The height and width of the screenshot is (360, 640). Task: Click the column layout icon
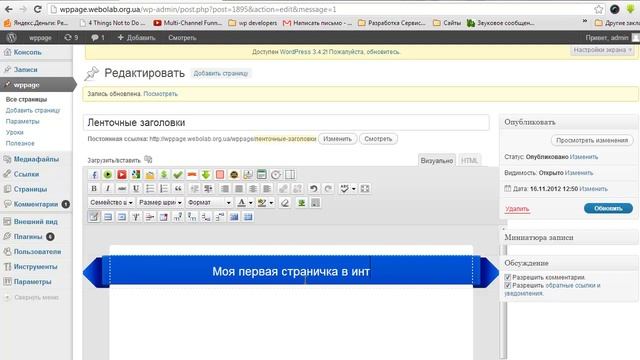point(290,175)
